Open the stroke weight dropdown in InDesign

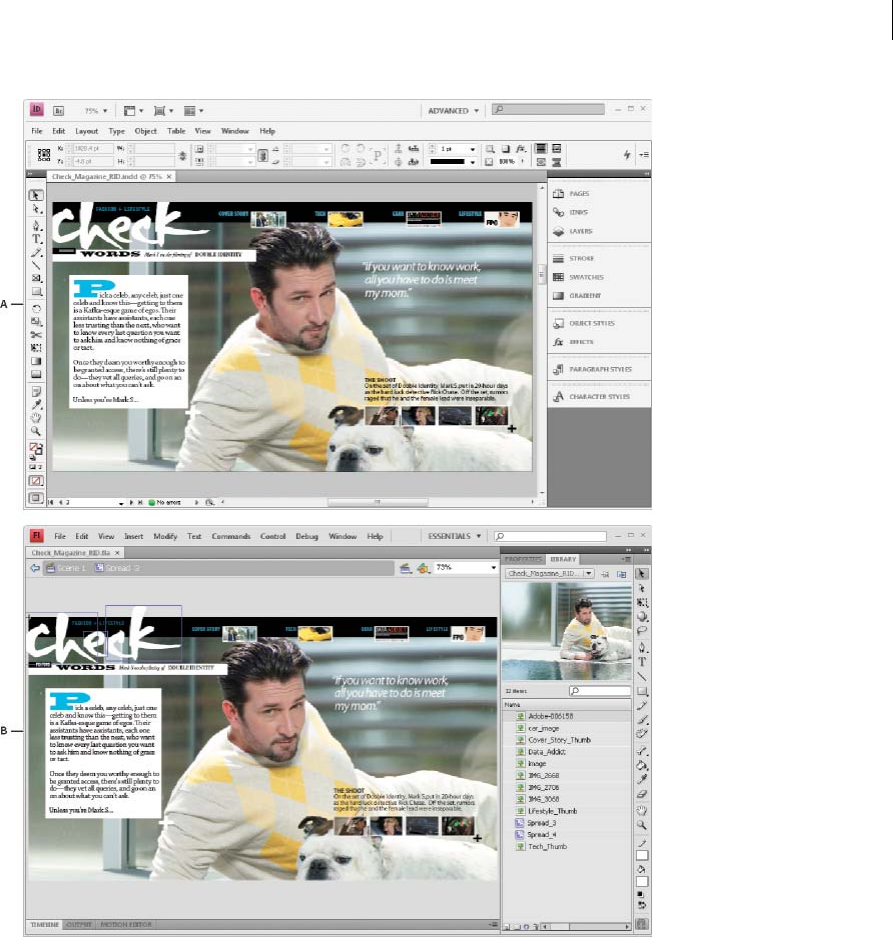pyautogui.click(x=472, y=149)
